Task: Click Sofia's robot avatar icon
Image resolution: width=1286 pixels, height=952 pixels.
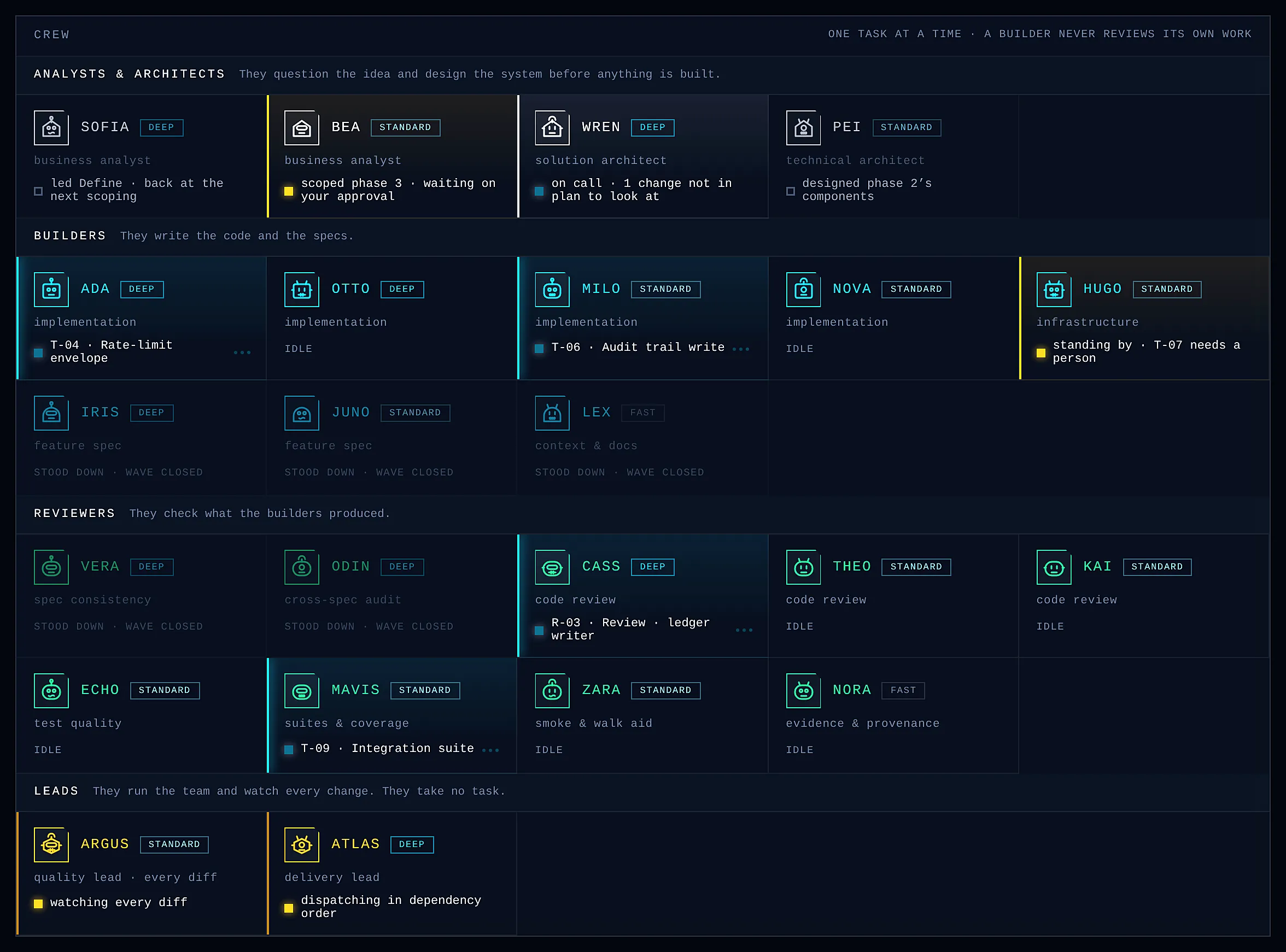Action: [x=51, y=128]
